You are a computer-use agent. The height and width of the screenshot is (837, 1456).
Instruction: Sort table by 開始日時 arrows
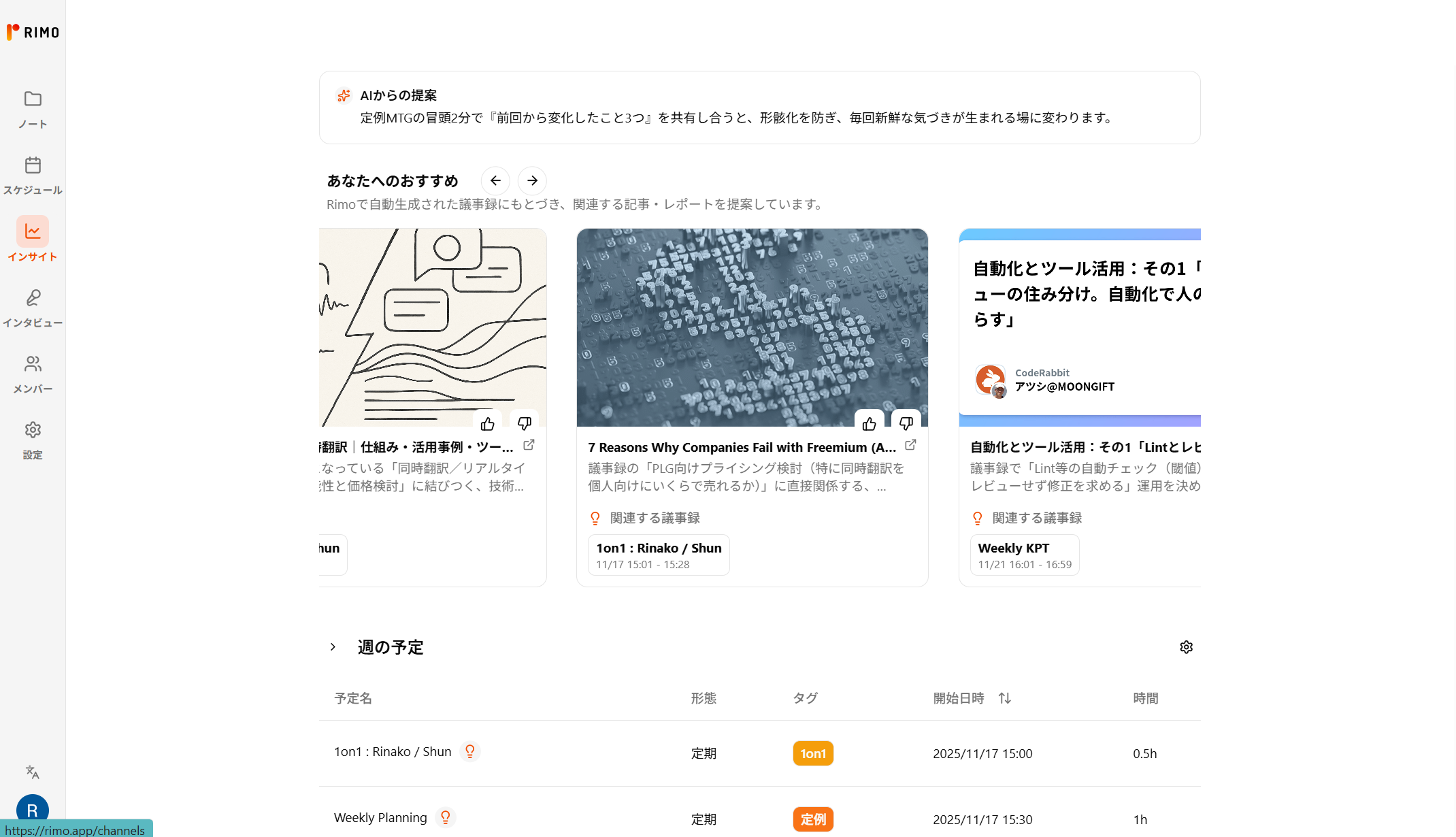[x=1004, y=698]
